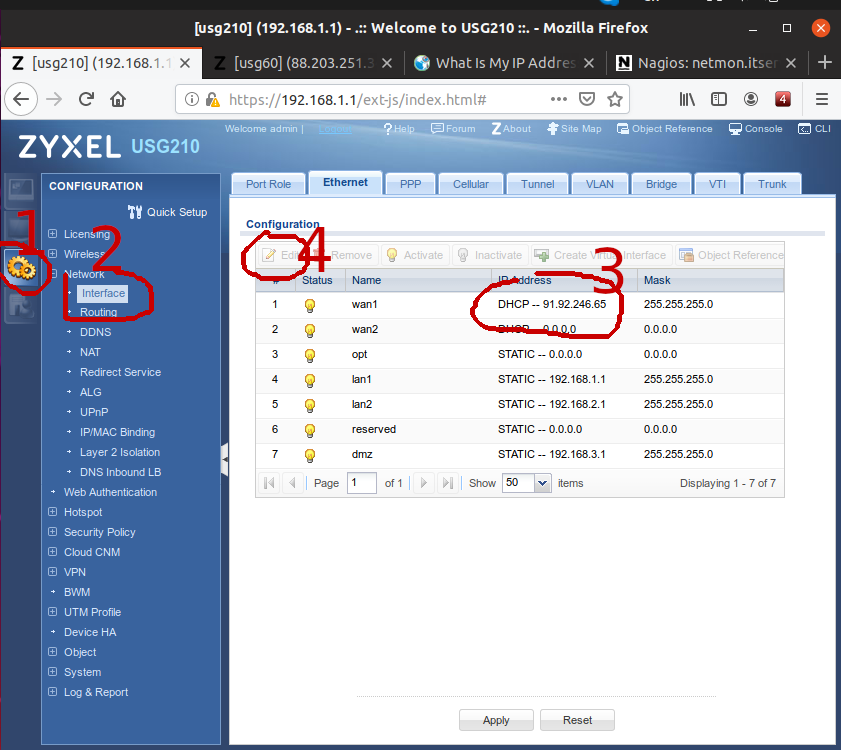Go to next page arrow
The width and height of the screenshot is (841, 750).
tap(424, 483)
